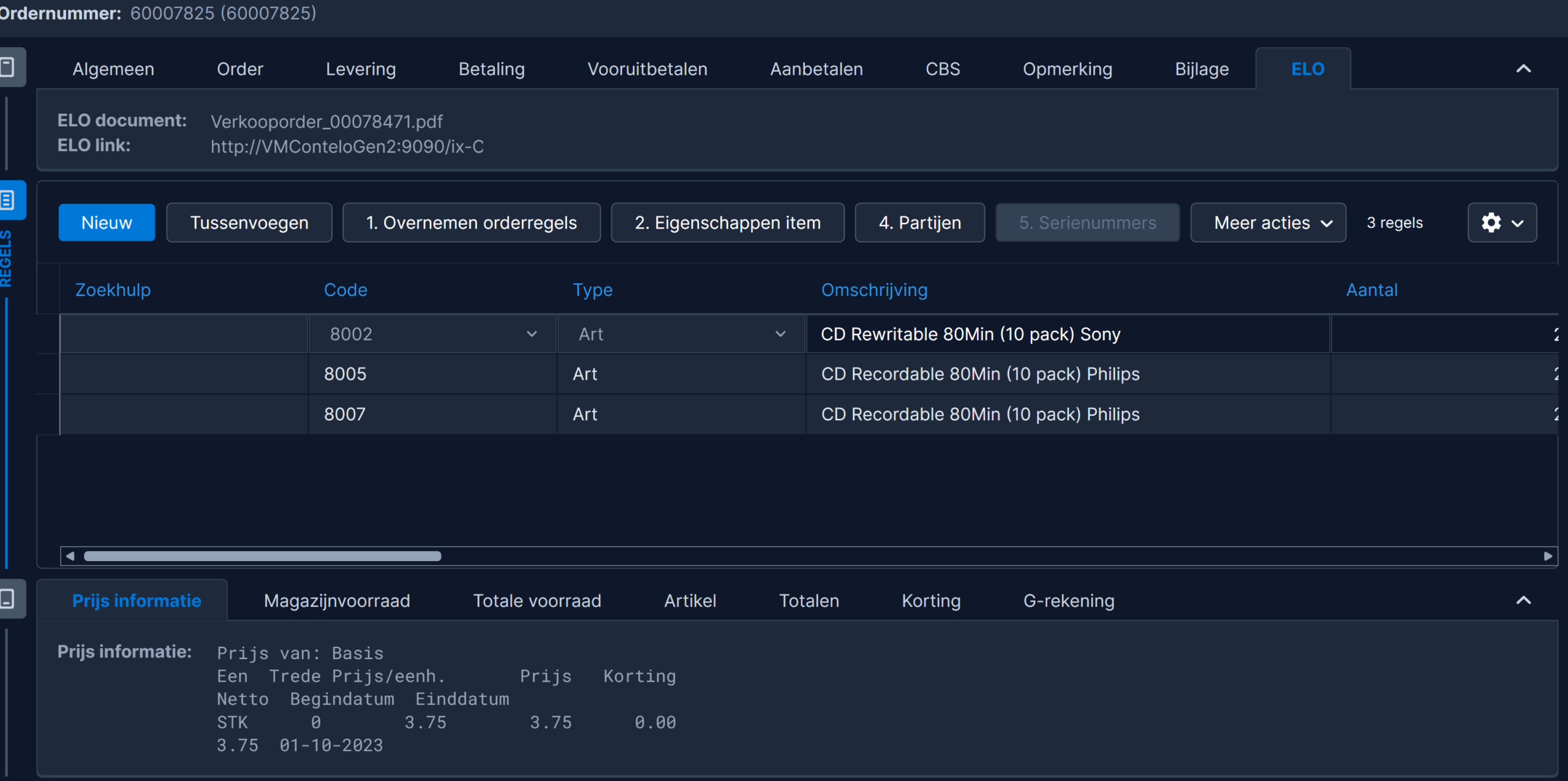Select the row with code 8005
Viewport: 1568px width, 781px height.
click(809, 374)
